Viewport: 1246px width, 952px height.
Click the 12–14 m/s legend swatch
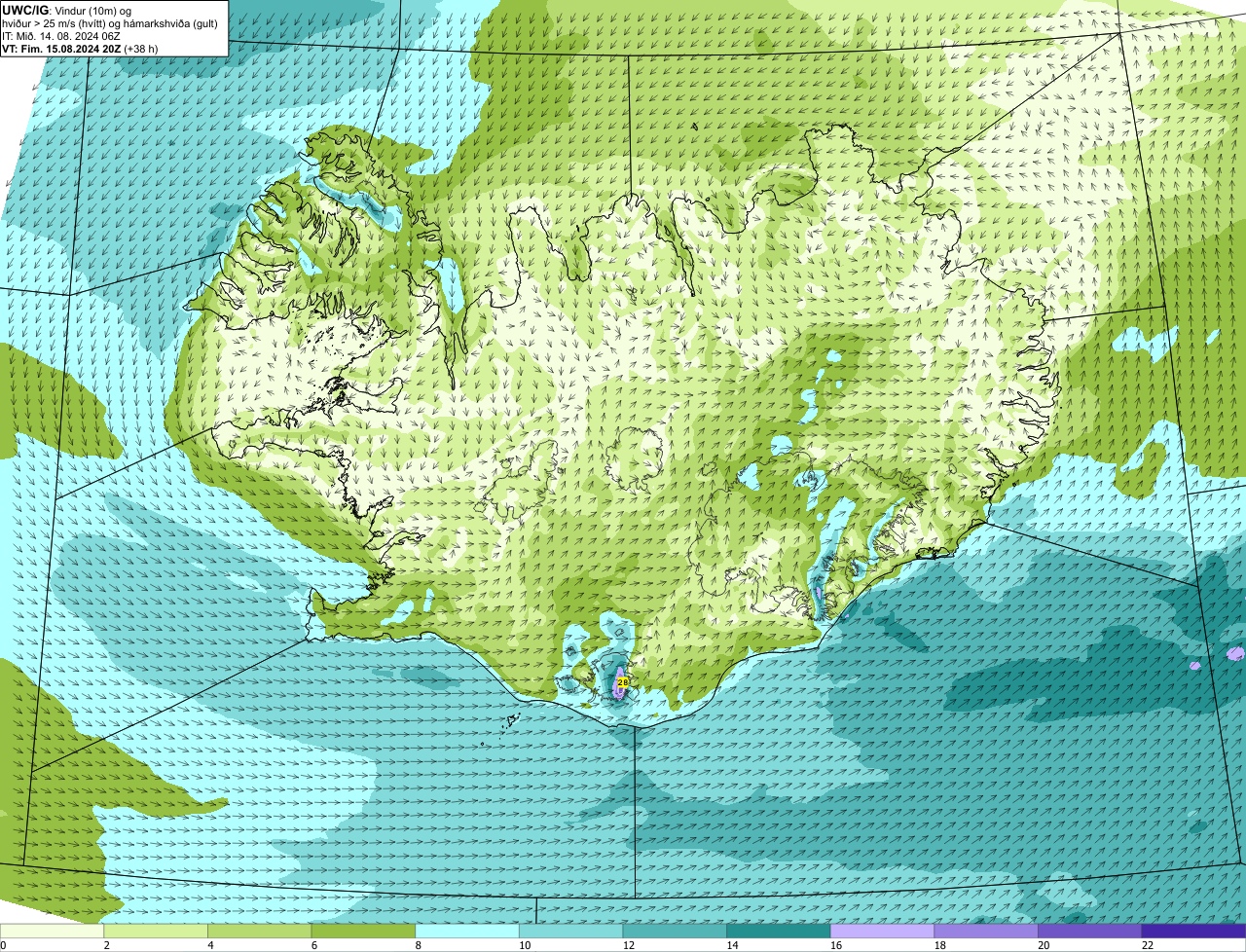point(675,931)
